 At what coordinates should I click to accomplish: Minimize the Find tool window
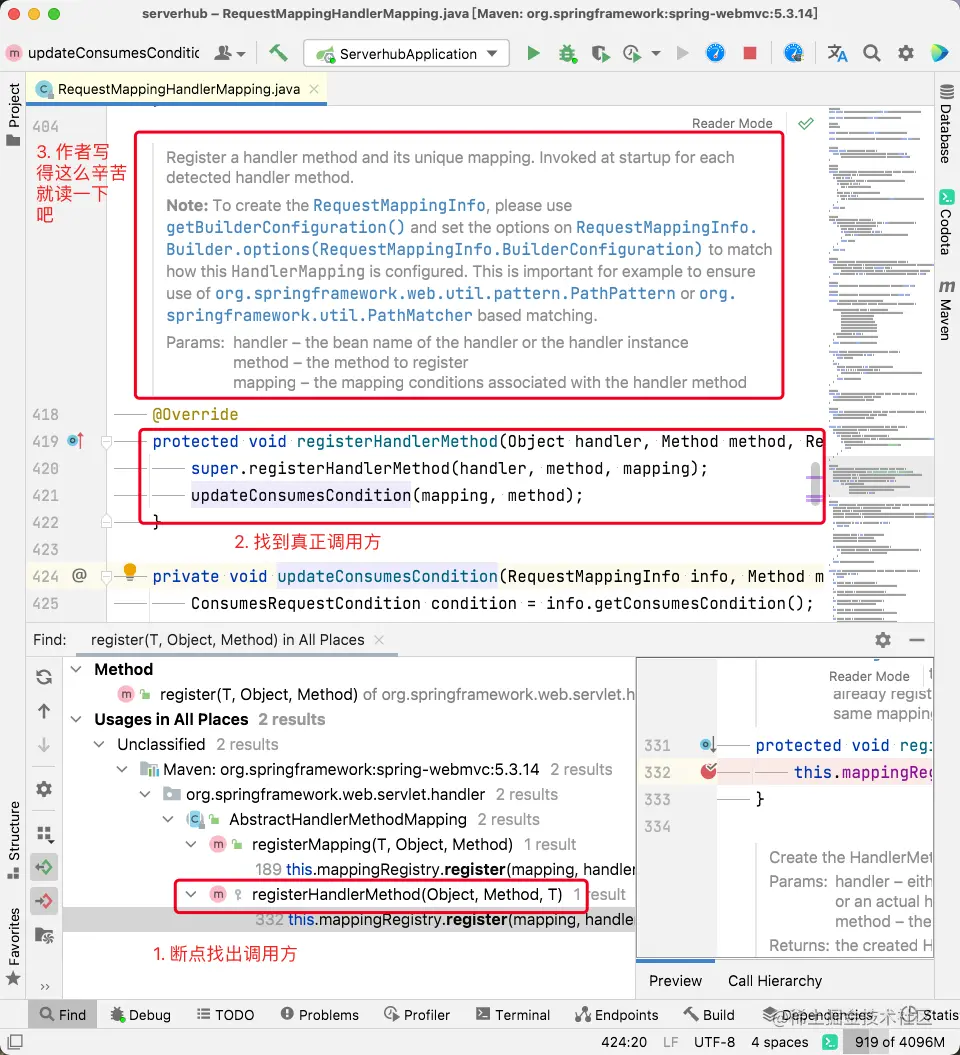click(916, 640)
